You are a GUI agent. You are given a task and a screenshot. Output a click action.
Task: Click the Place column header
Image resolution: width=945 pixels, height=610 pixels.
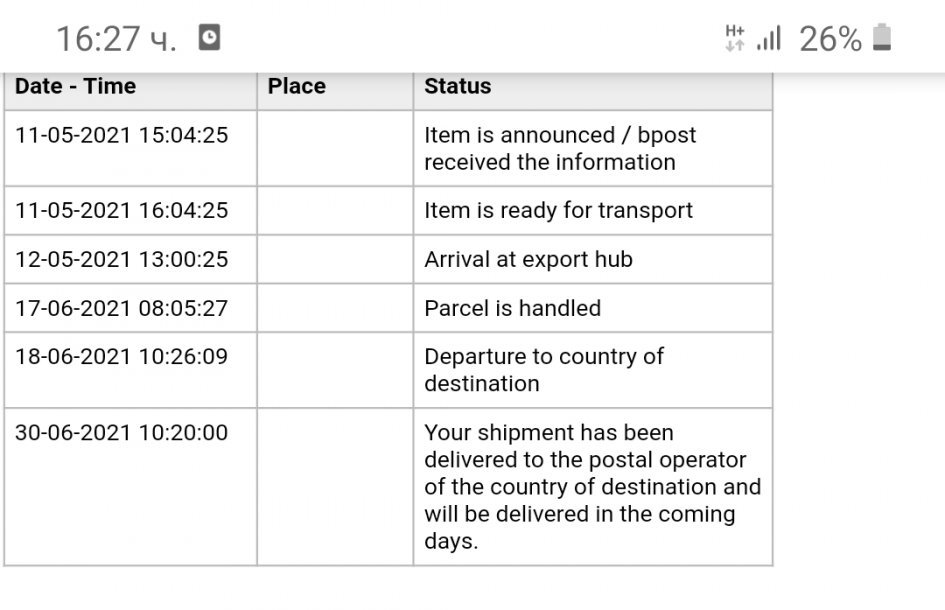pyautogui.click(x=297, y=87)
